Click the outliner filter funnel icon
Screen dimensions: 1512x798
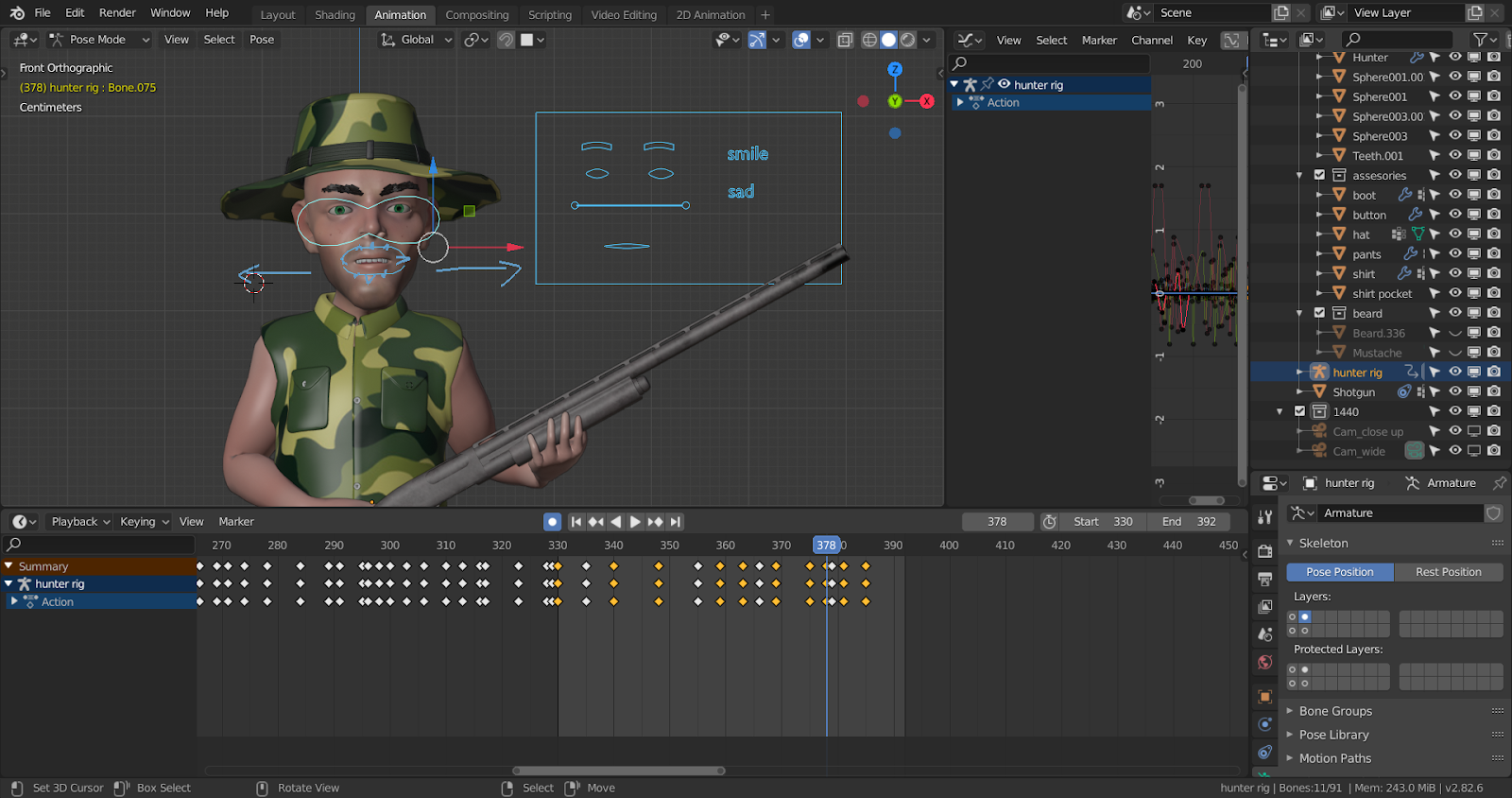point(1480,40)
